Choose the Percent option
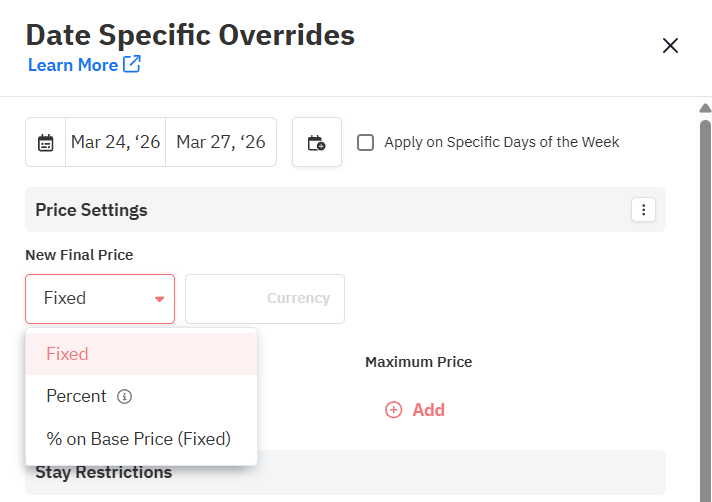This screenshot has height=502, width=712. pos(76,396)
